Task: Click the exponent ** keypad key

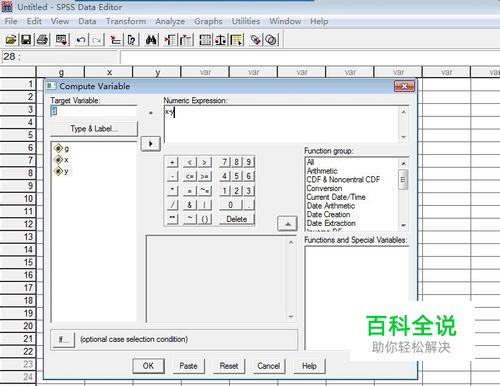Action: point(172,219)
